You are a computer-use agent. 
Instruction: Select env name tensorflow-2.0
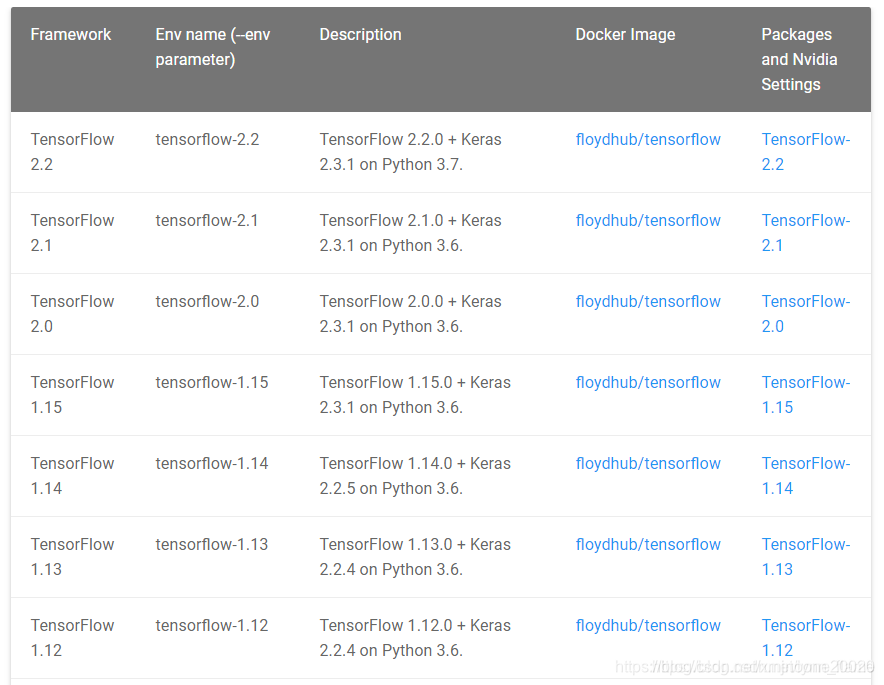pos(207,302)
